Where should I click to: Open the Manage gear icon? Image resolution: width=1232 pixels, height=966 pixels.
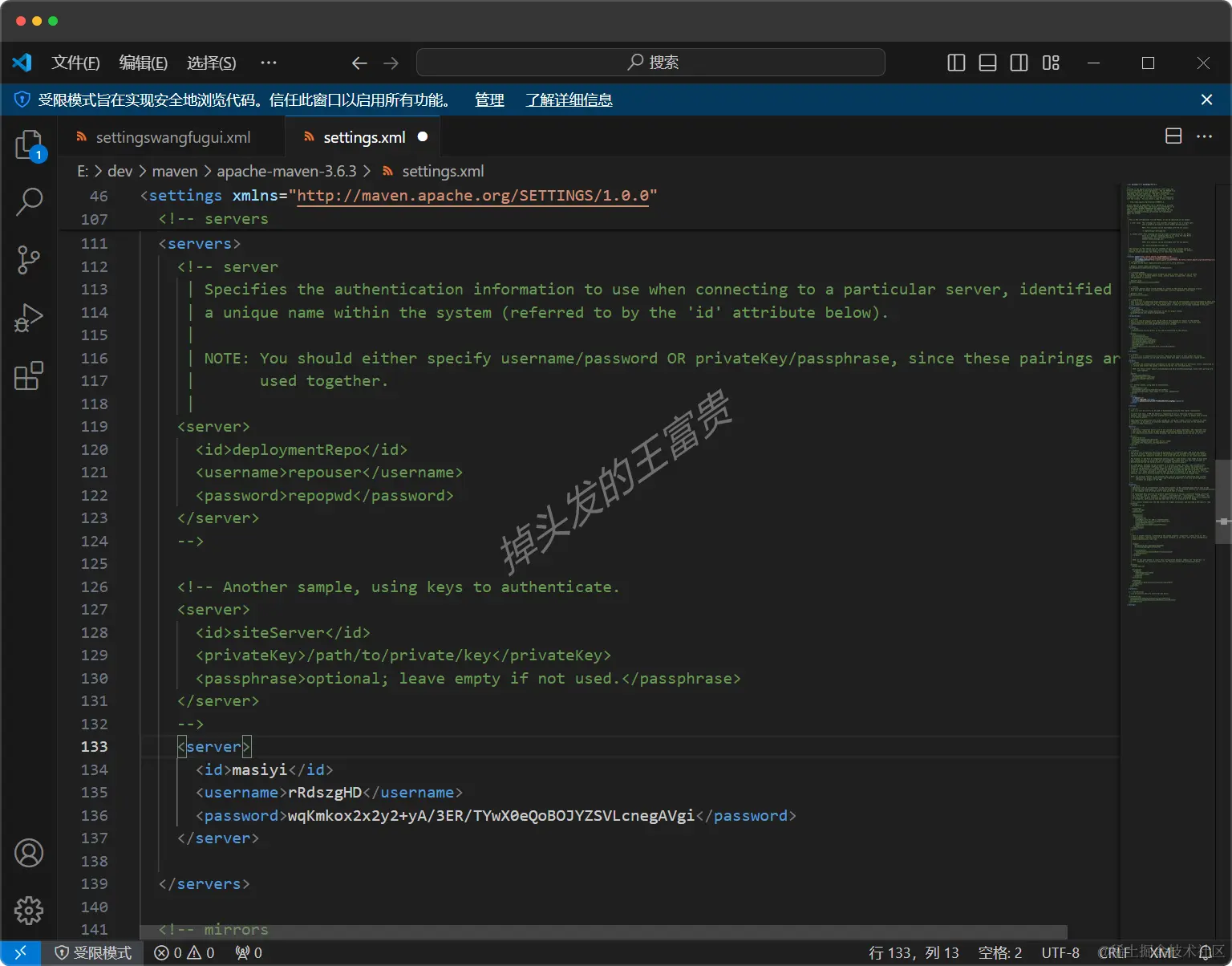(29, 911)
